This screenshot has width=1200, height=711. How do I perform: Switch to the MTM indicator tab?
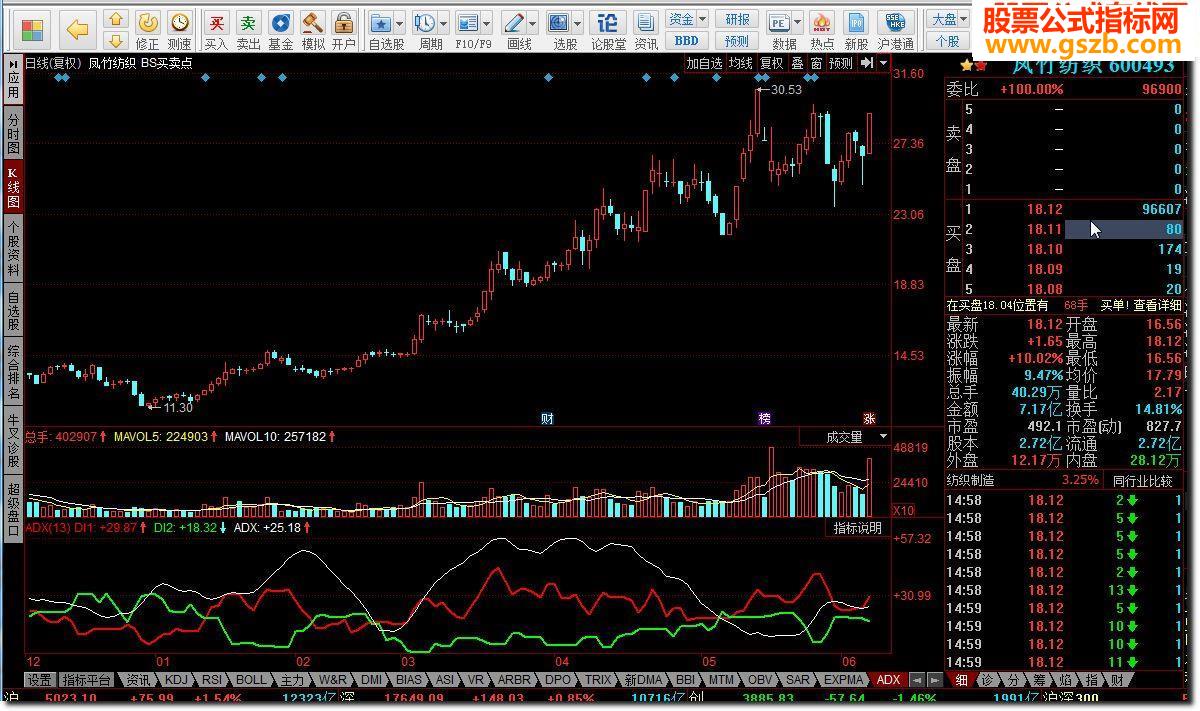click(x=721, y=679)
